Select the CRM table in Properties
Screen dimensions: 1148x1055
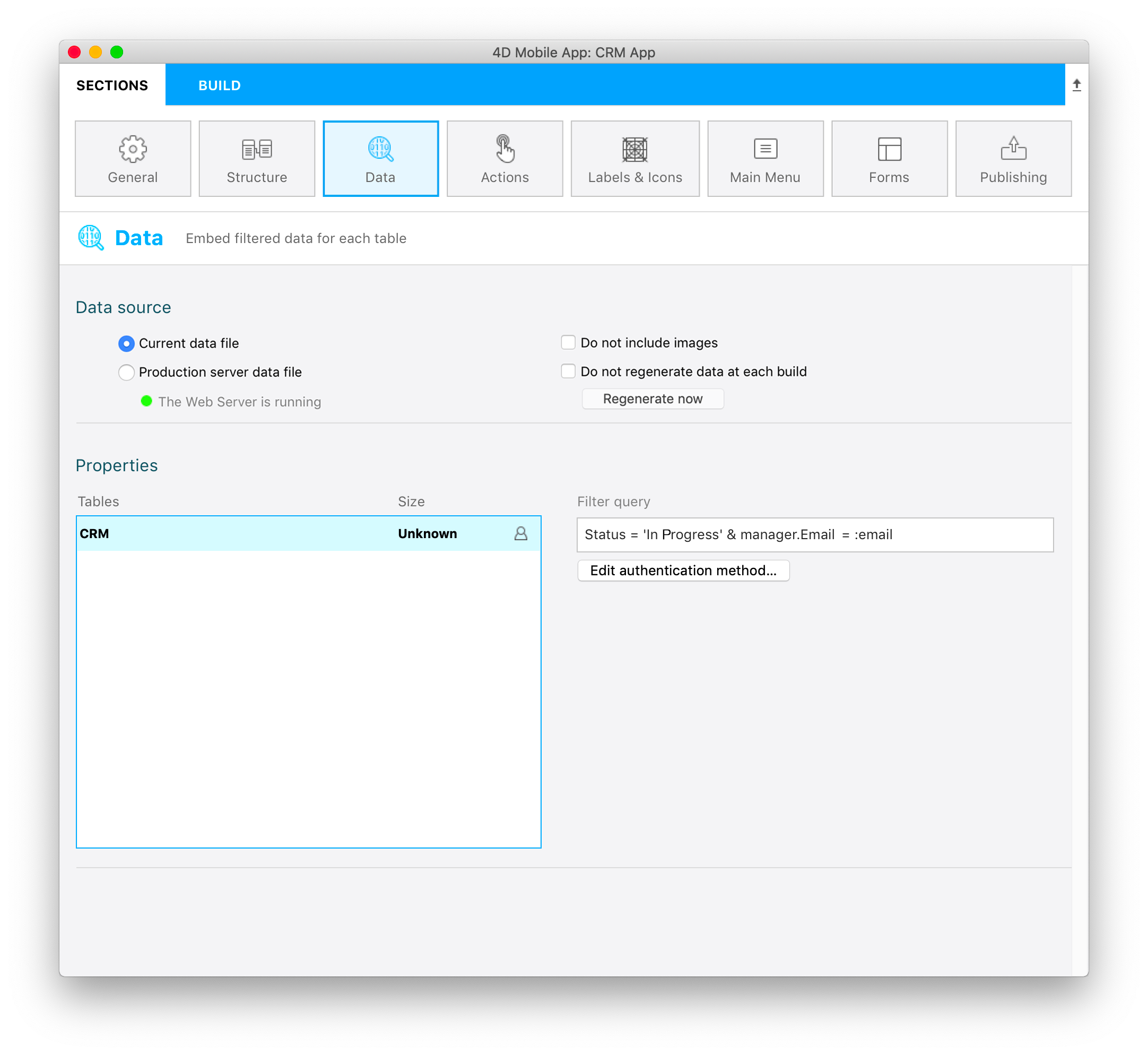tap(307, 533)
